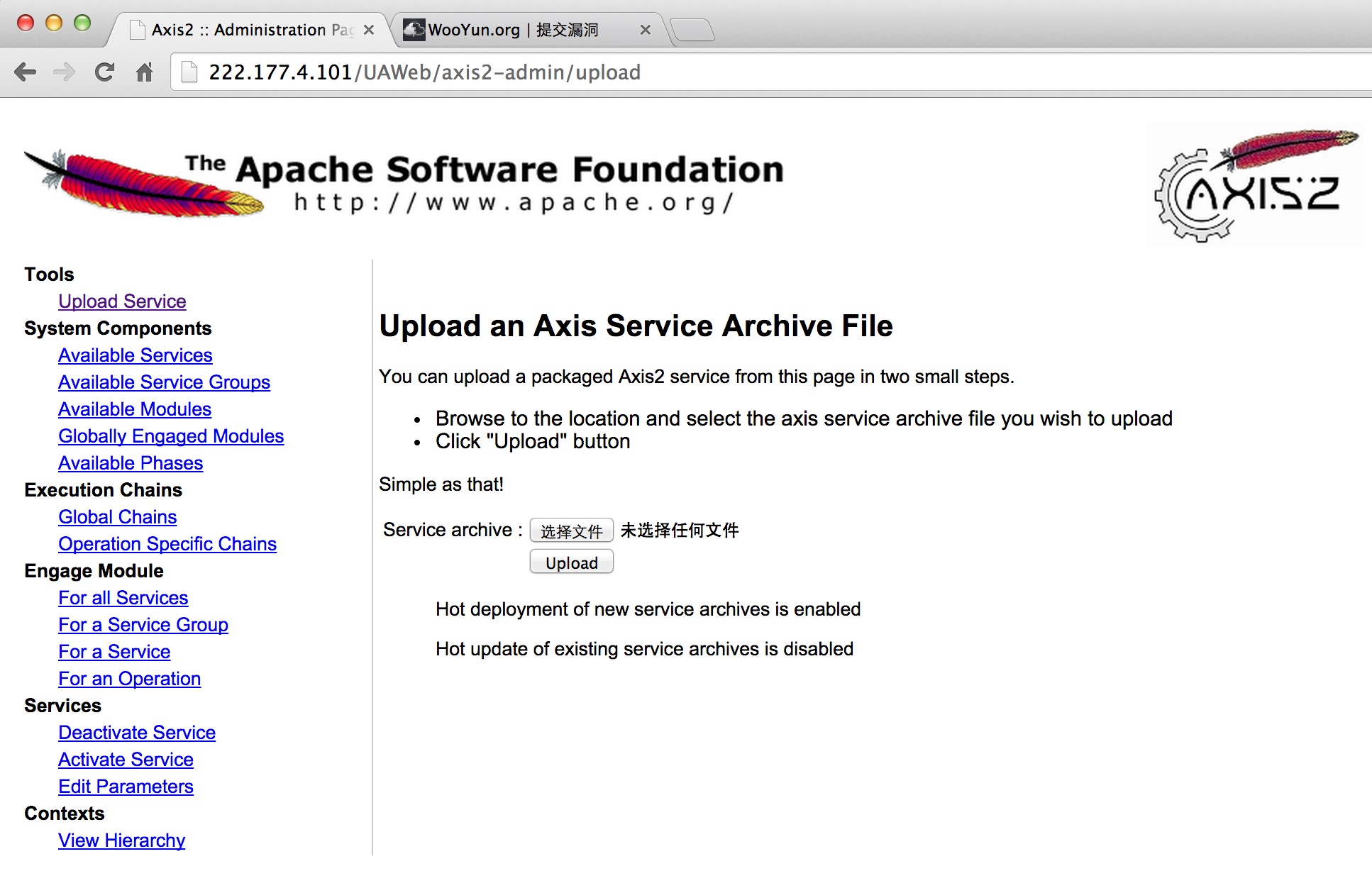Click the macOS yellow minimize button
The height and width of the screenshot is (871, 1372).
click(x=54, y=23)
